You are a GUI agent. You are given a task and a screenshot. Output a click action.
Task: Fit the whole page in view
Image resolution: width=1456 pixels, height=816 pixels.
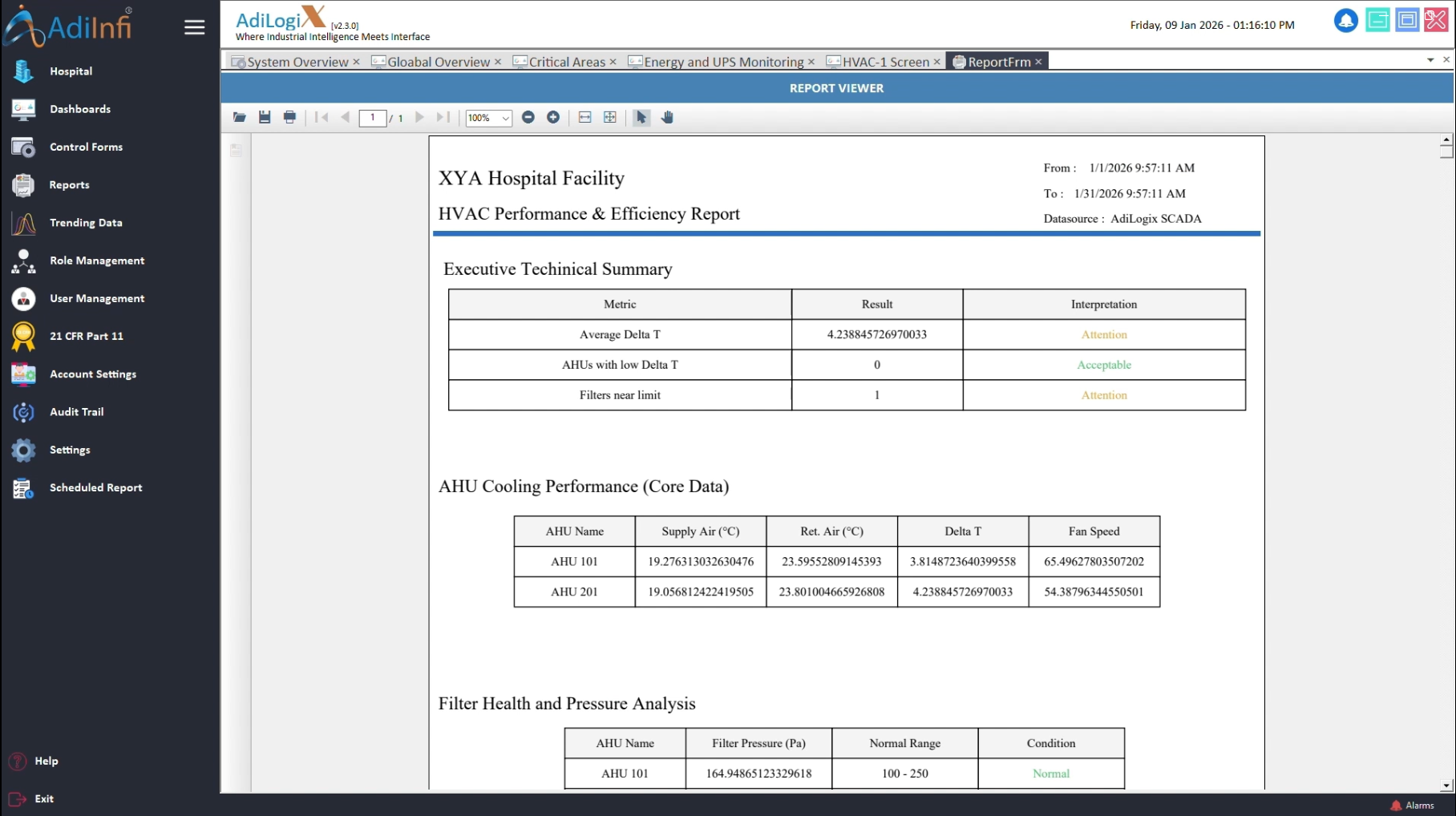pyautogui.click(x=610, y=118)
